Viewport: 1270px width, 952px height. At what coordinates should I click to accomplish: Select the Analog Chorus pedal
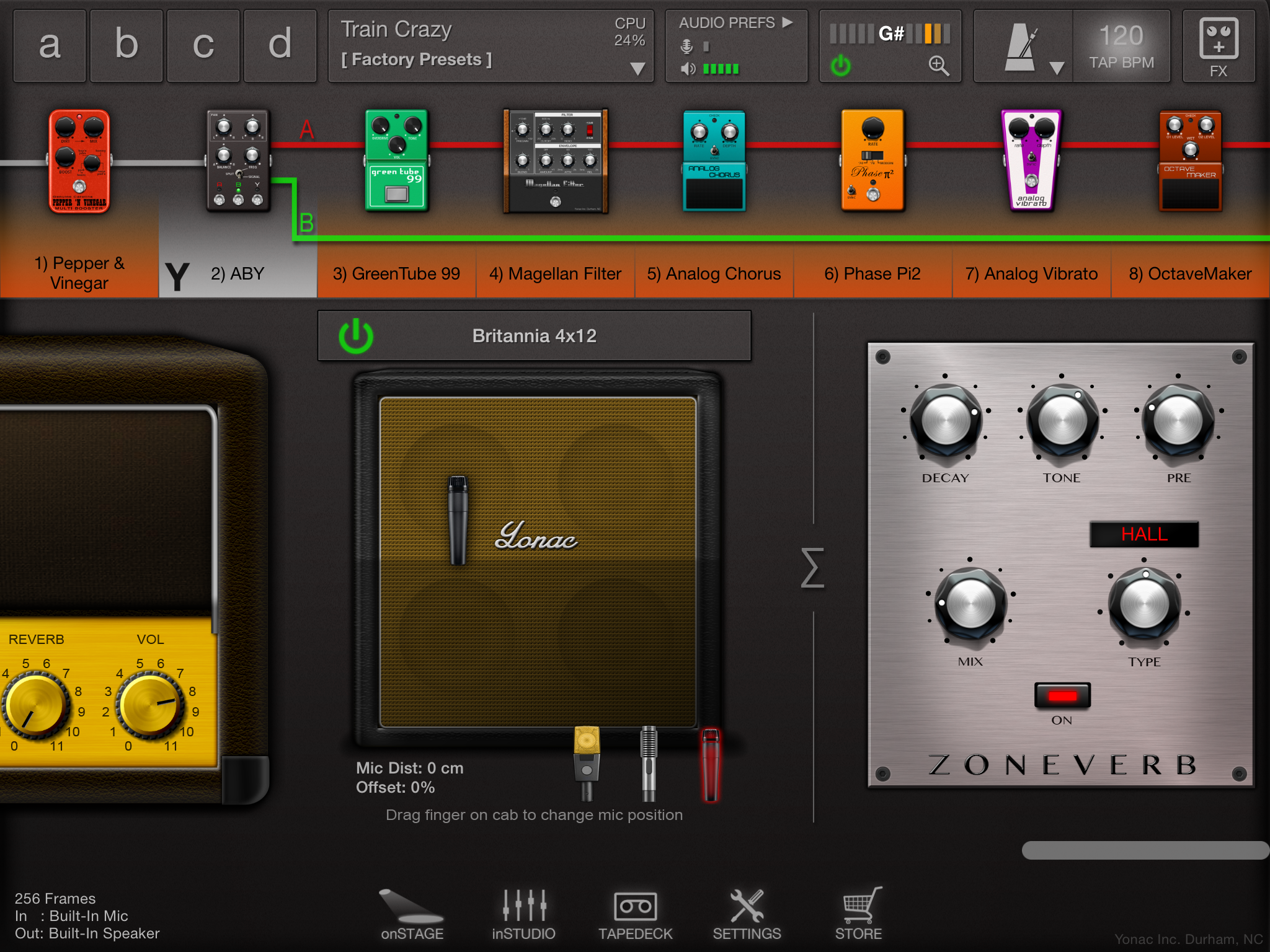[714, 161]
